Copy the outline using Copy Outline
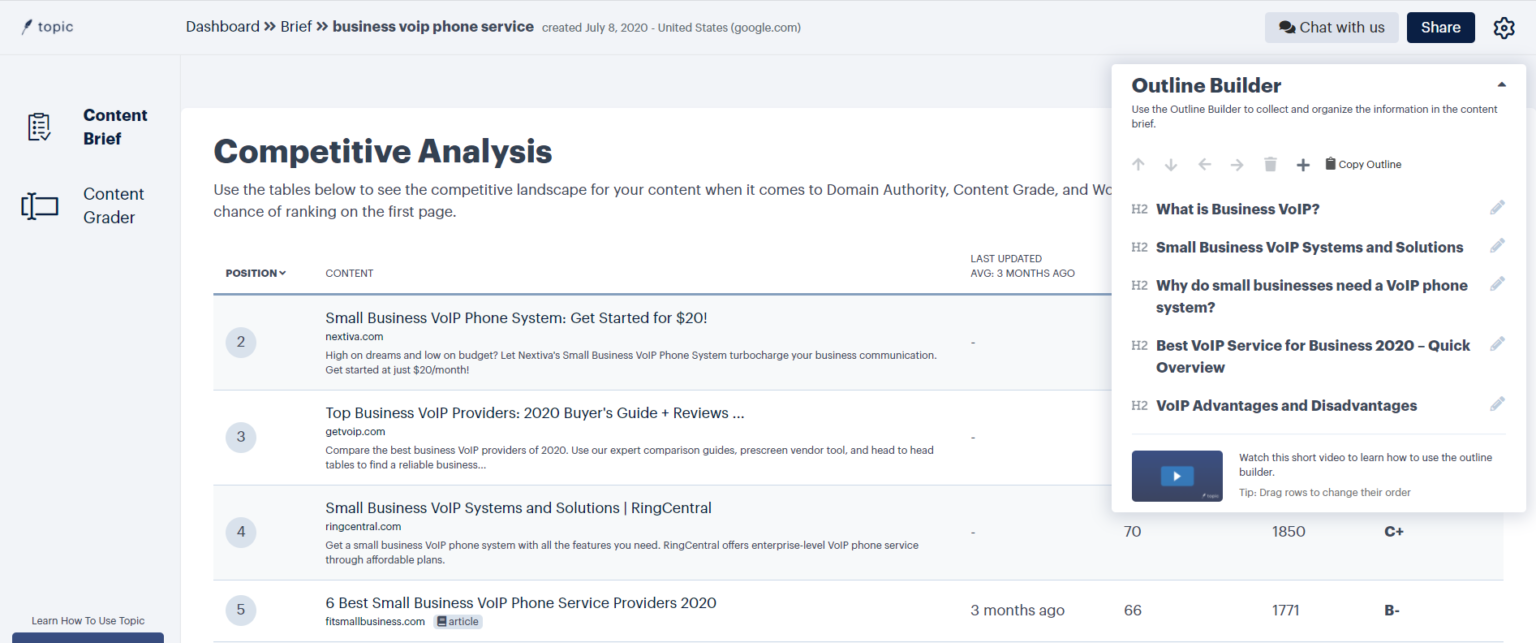 [x=1363, y=164]
